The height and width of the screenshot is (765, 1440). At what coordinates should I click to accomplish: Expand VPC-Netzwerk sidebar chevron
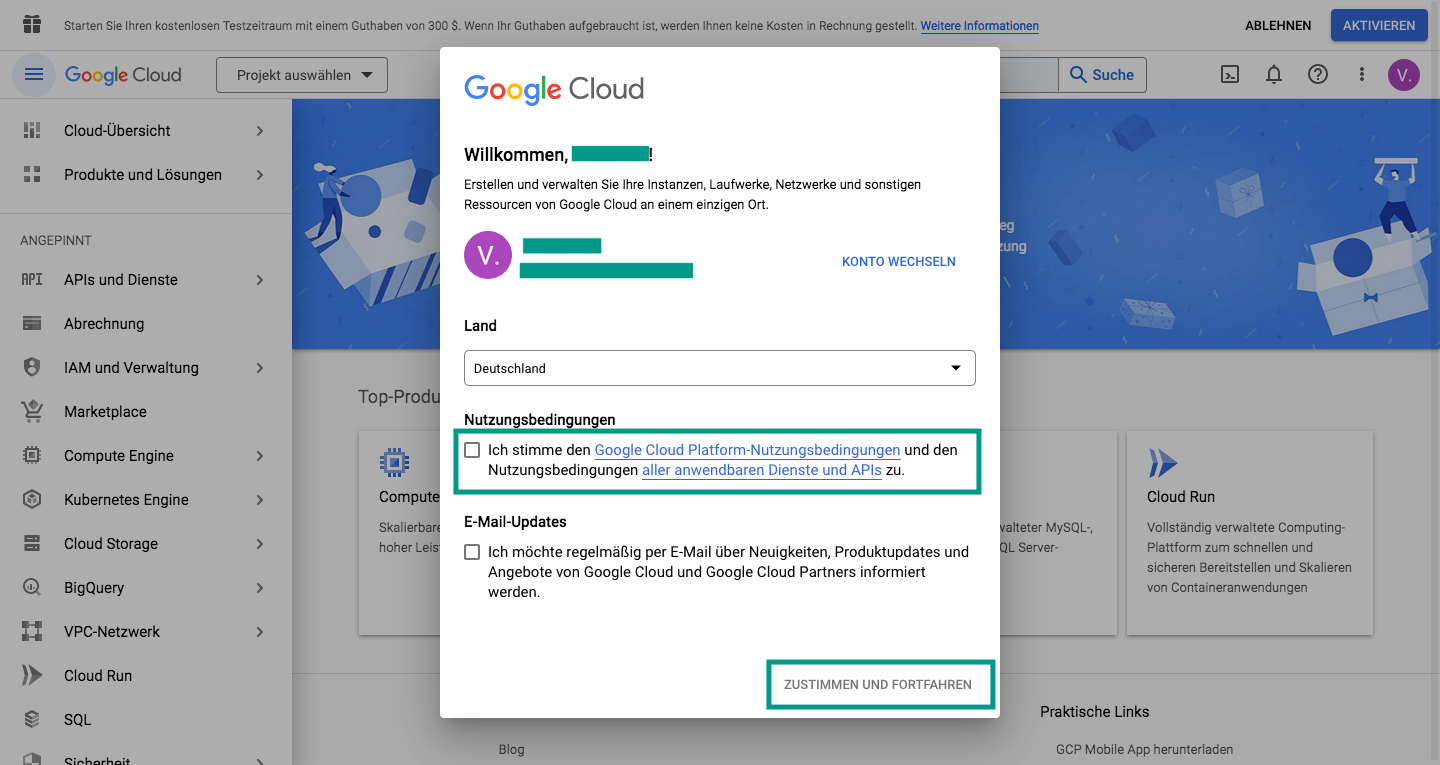coord(260,632)
